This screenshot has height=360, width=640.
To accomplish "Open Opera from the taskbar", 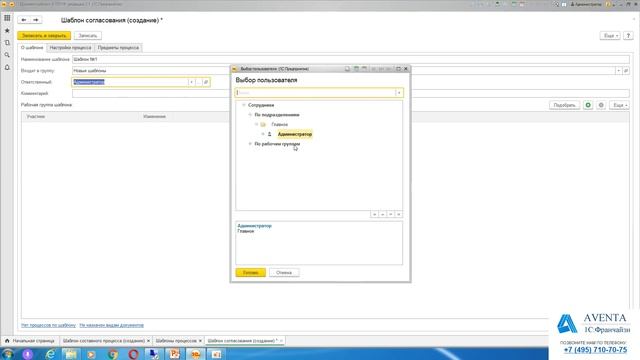I will 133,354.
